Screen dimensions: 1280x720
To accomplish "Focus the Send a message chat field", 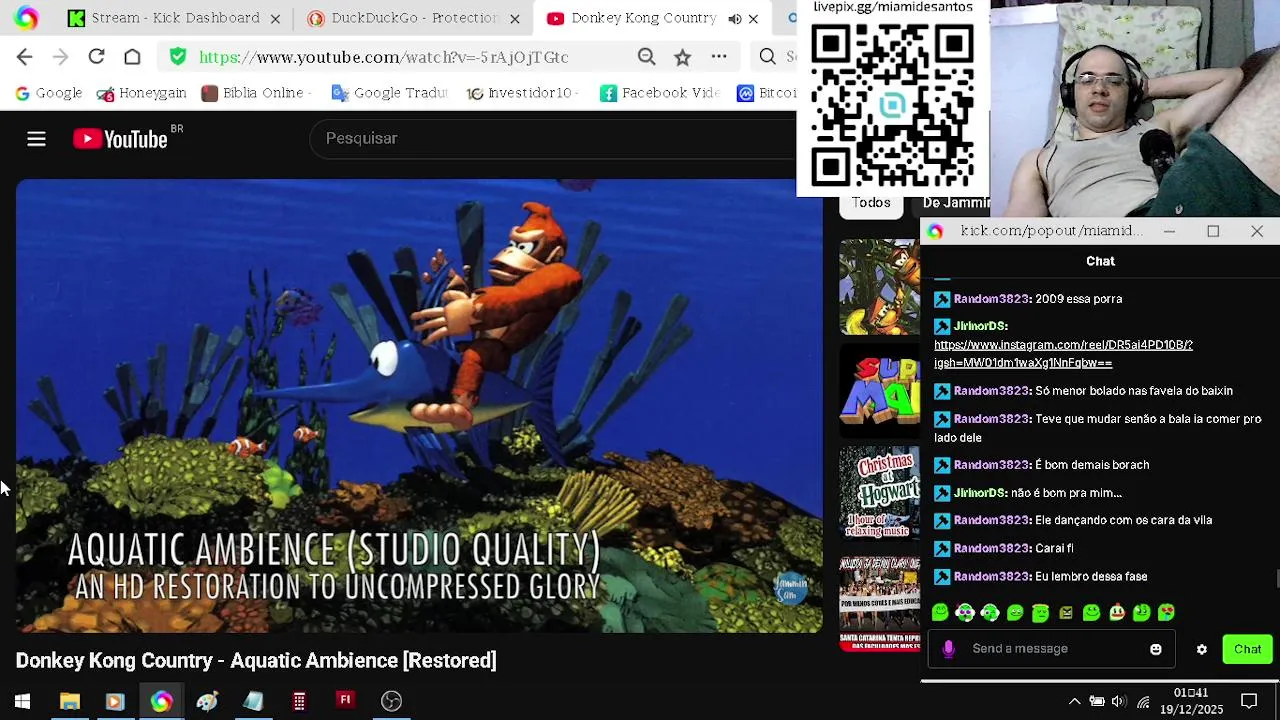I will (1050, 649).
